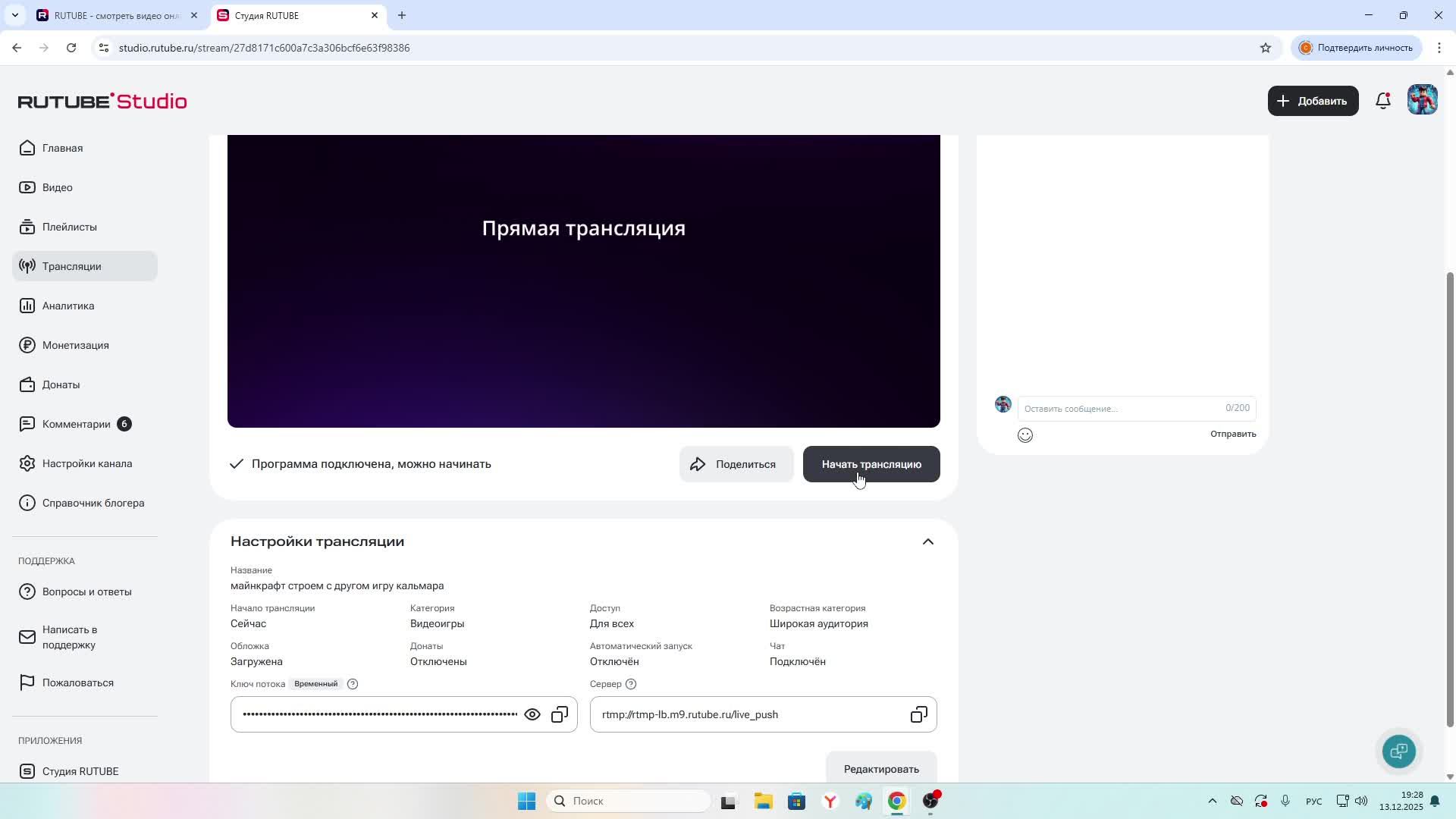Open the browser tab search dropdown
This screenshot has height=819, width=1456.
[x=14, y=15]
